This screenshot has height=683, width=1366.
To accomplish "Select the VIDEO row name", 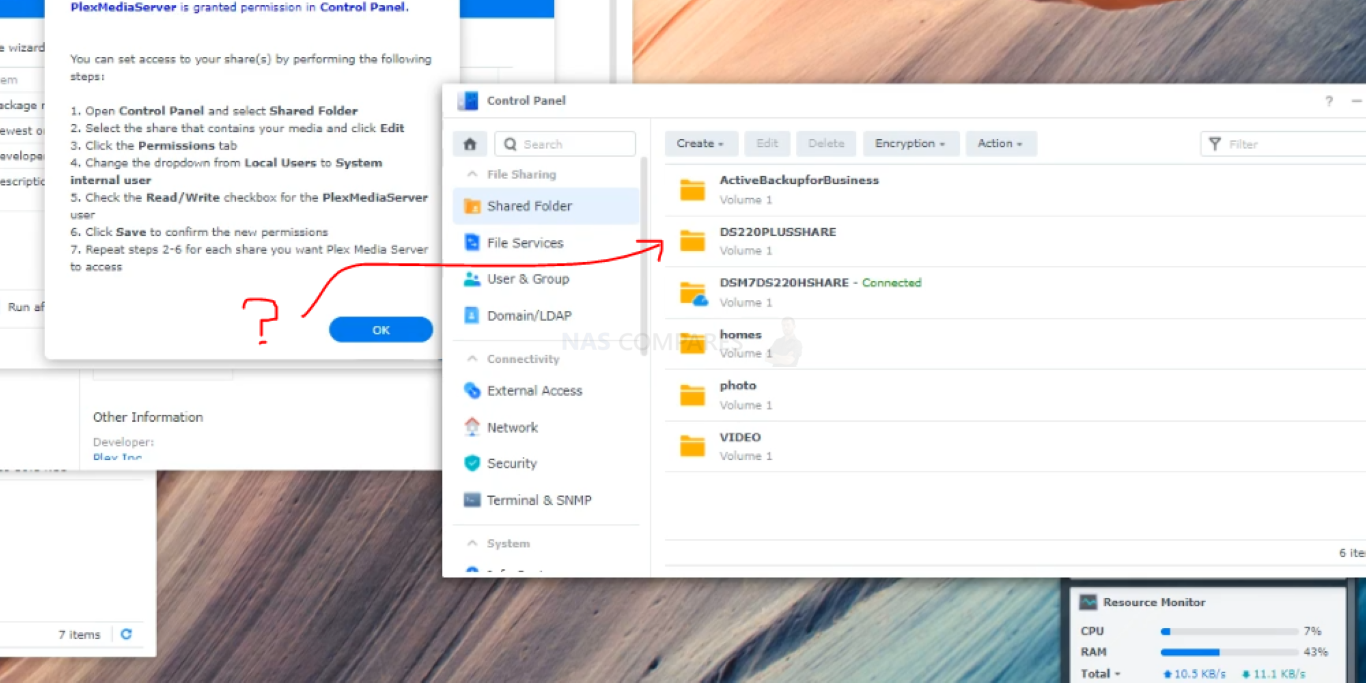I will coord(740,438).
